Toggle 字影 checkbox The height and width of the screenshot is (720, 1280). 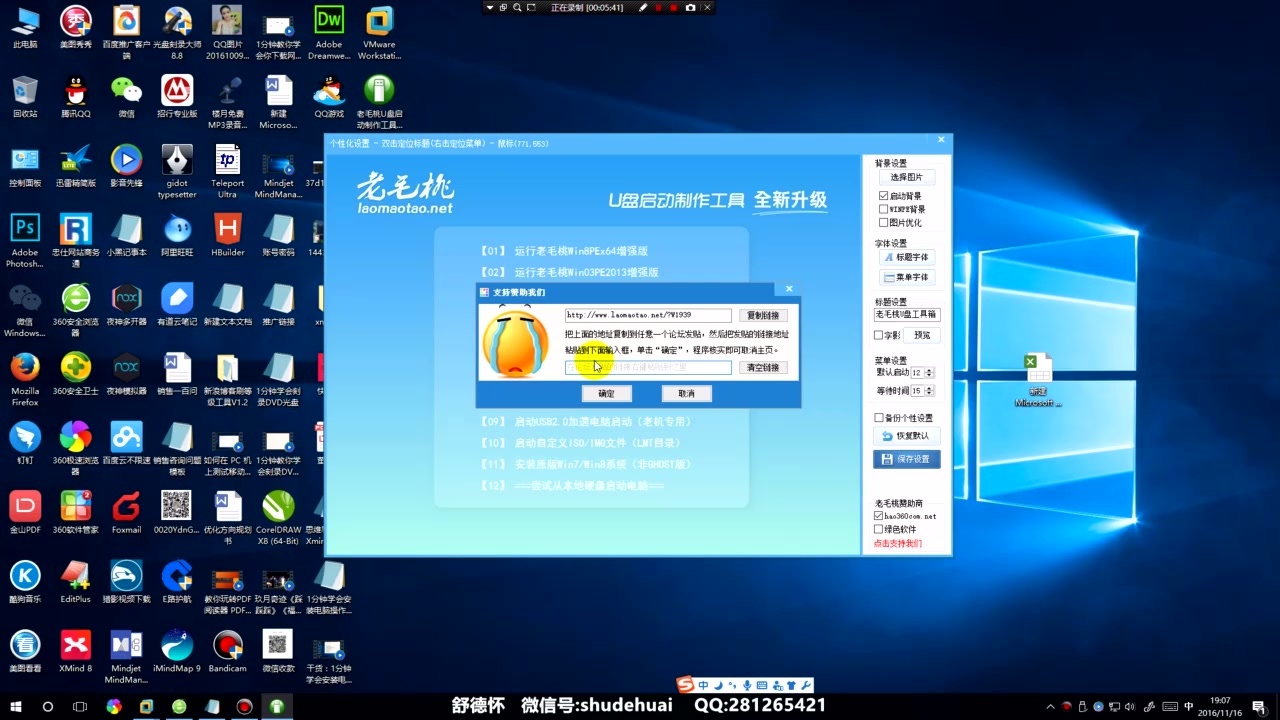coord(879,335)
